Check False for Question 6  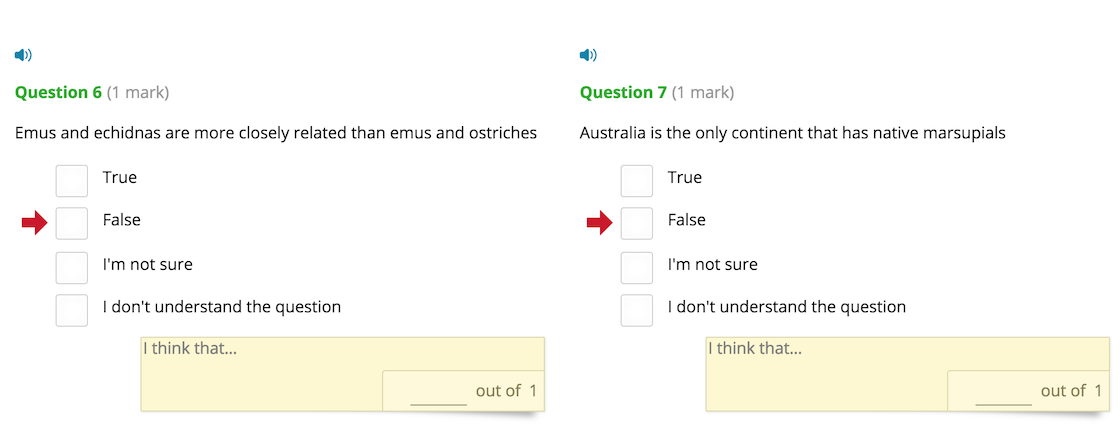coord(71,224)
